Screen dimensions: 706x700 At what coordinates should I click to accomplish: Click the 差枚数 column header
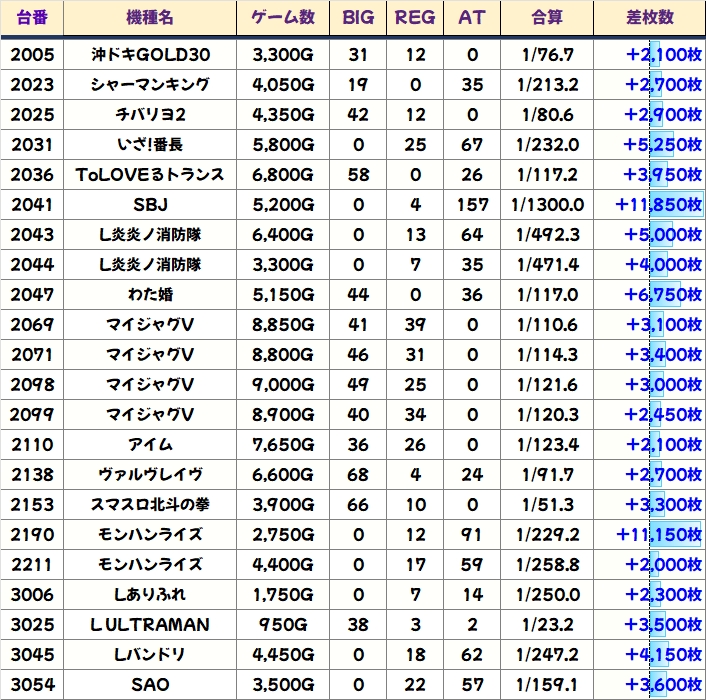click(650, 18)
